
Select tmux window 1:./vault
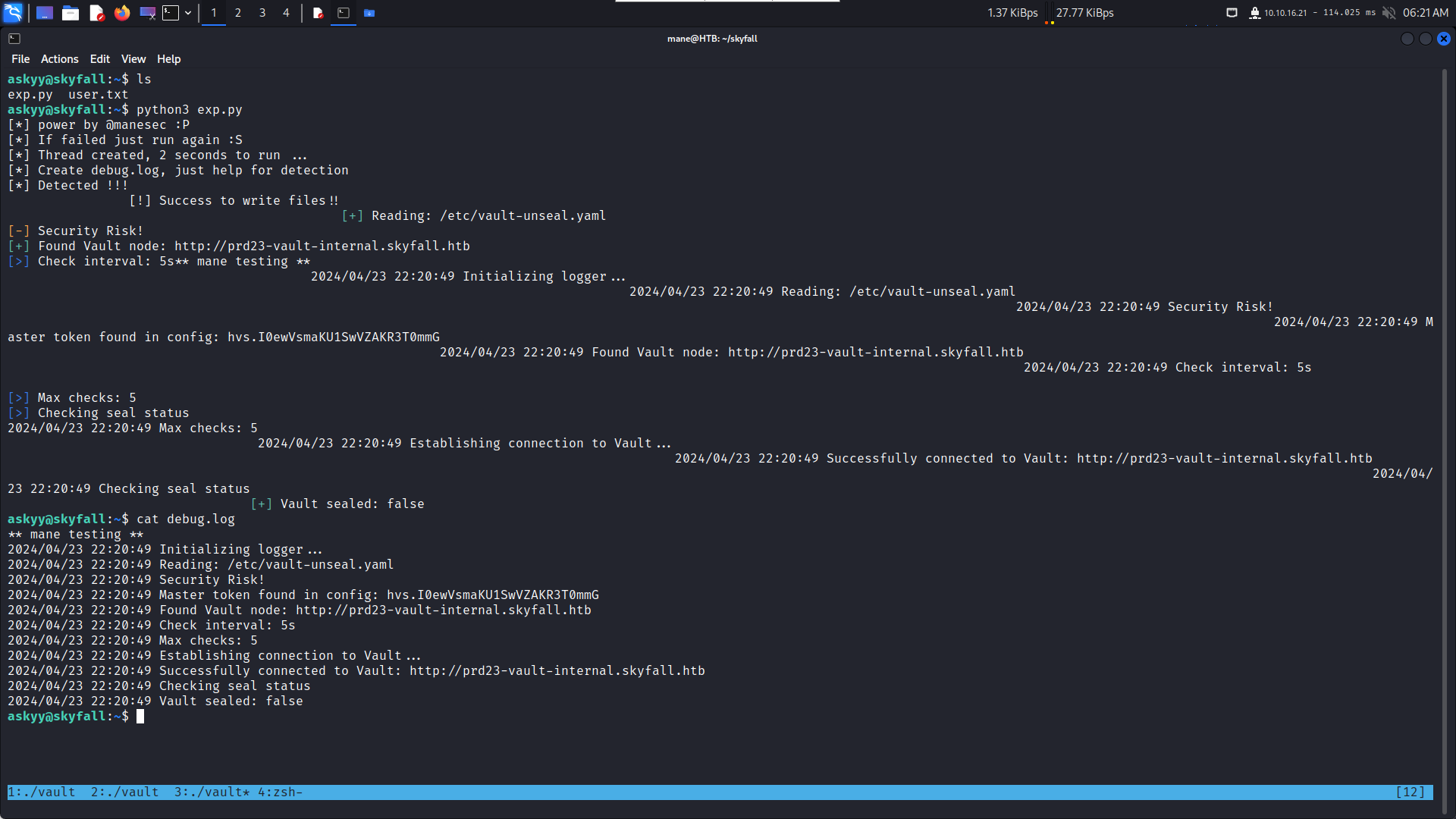42,792
